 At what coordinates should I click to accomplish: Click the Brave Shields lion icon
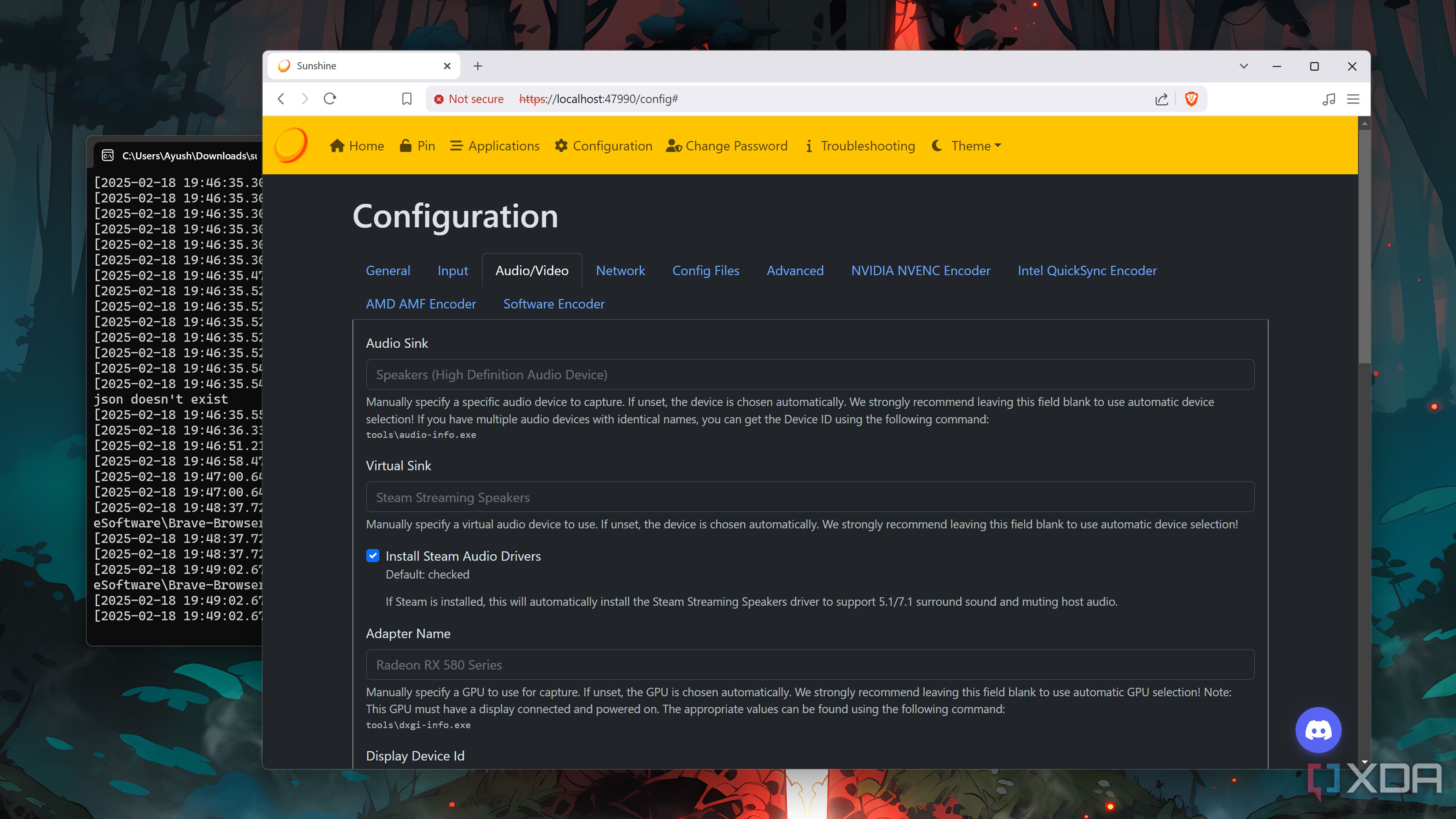1191,99
